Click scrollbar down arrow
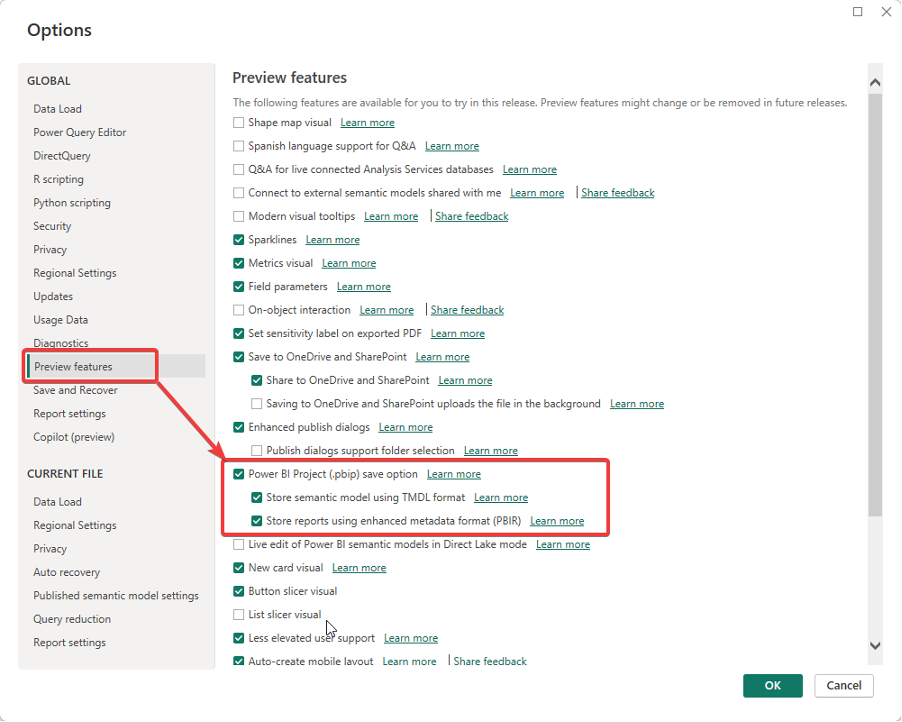 (875, 645)
